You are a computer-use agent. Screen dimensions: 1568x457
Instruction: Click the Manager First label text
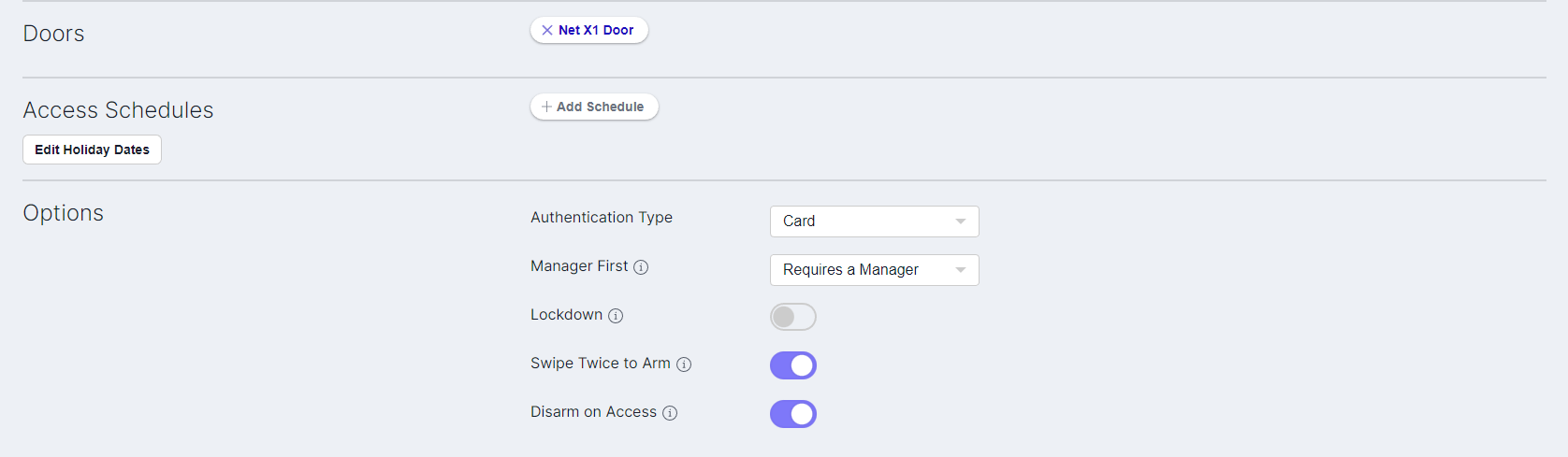pyautogui.click(x=579, y=265)
